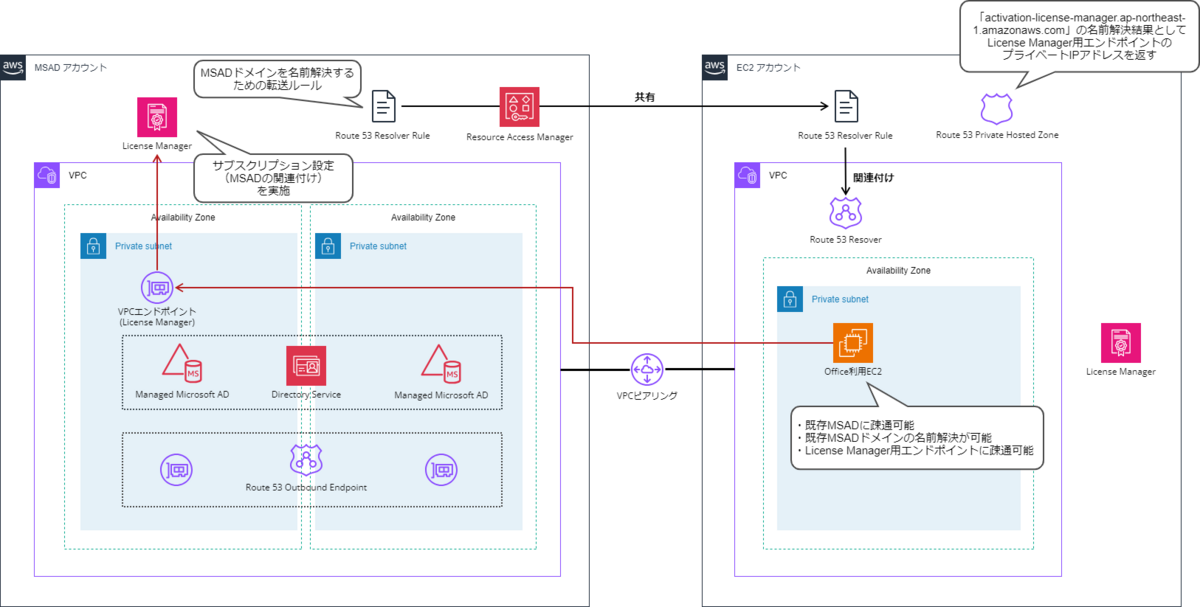Viewport: 1200px width, 607px height.
Task: Click Managed Microsoft AD icon right of Directory Service
Action: pyautogui.click(x=441, y=365)
